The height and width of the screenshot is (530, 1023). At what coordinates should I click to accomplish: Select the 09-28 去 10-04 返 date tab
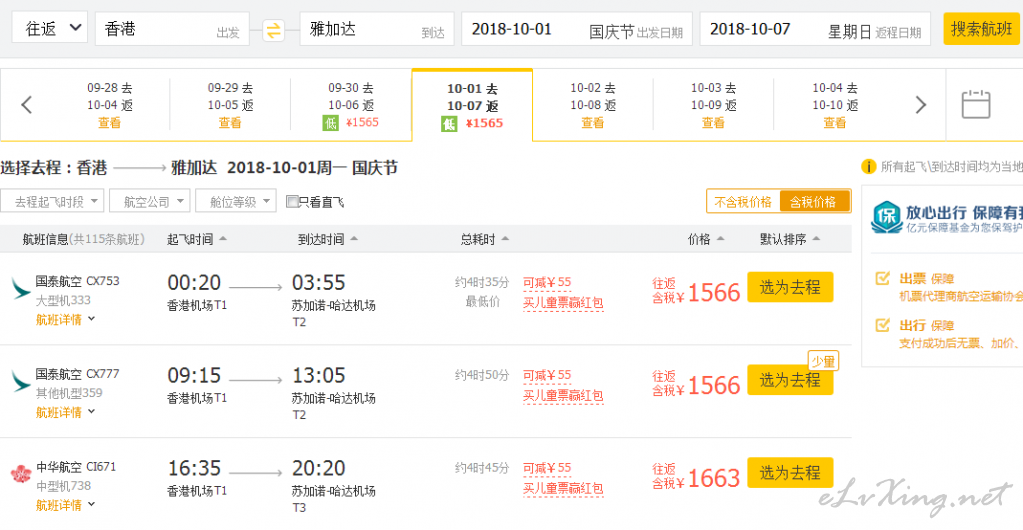(109, 104)
